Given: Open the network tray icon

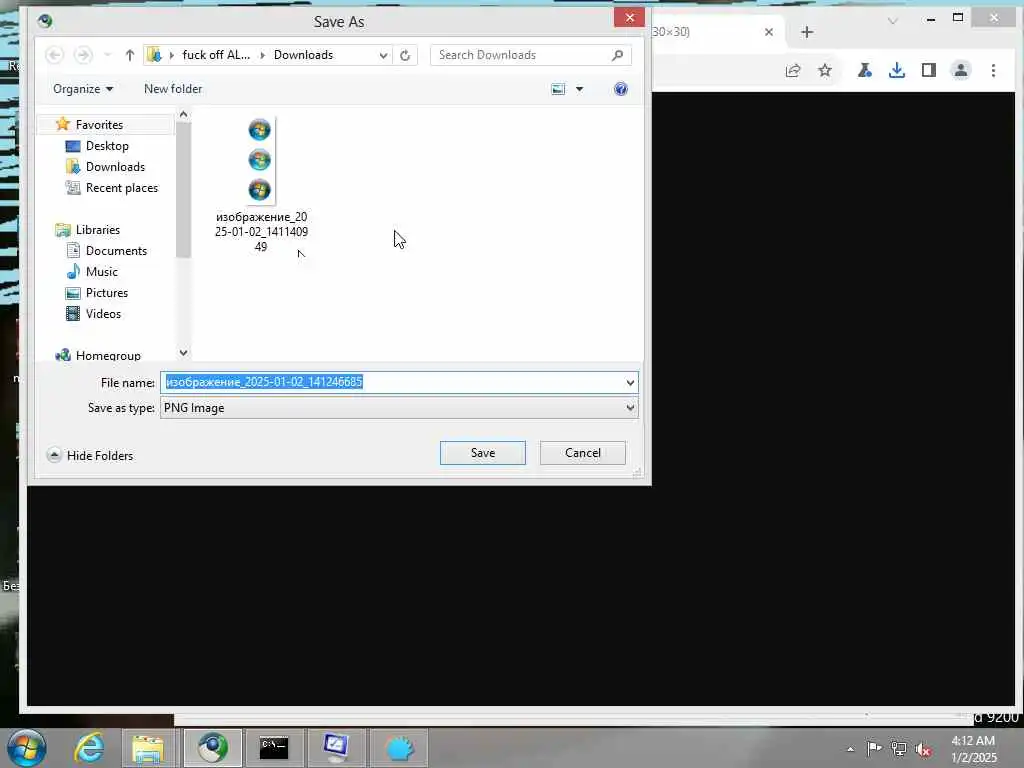Looking at the screenshot, I should click(x=899, y=749).
